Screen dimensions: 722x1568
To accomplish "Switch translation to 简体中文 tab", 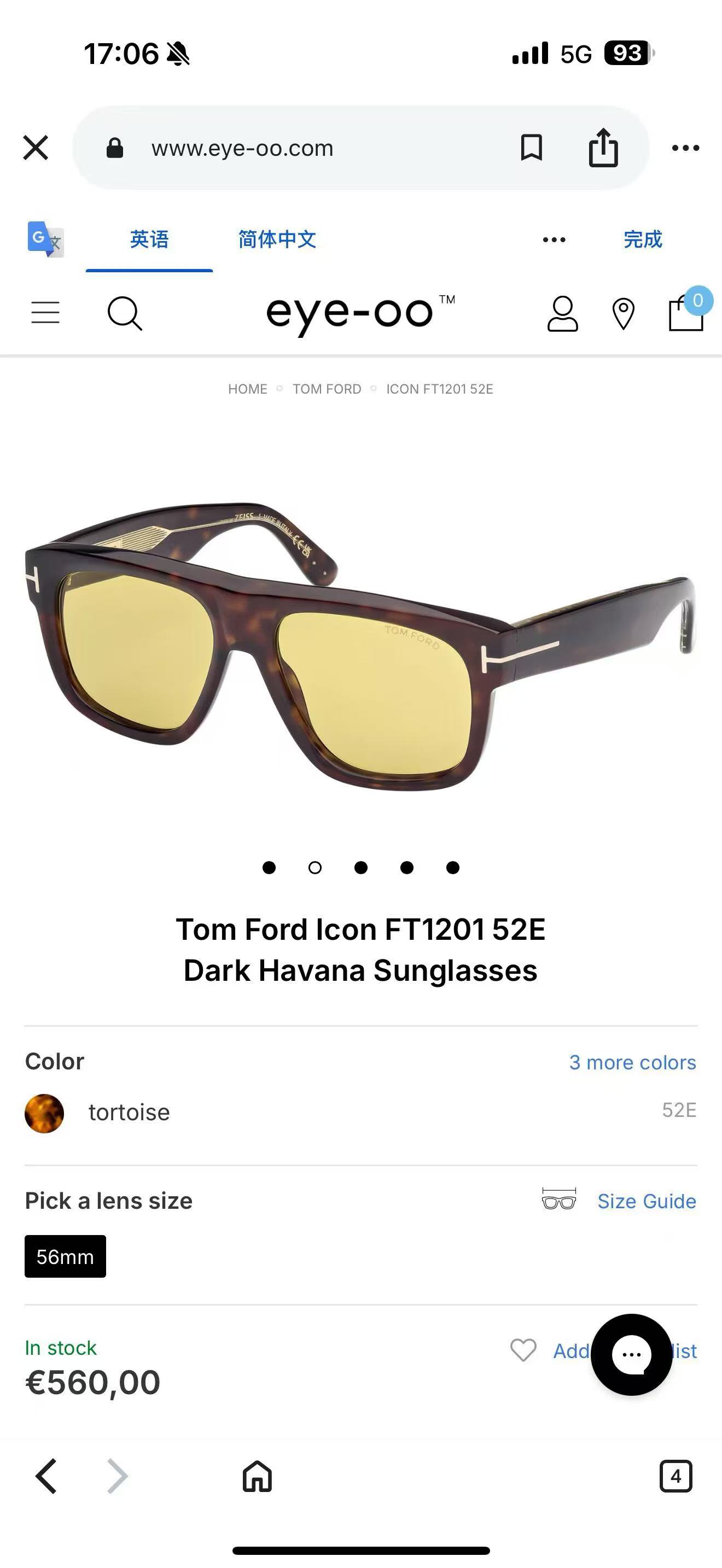I will click(277, 239).
